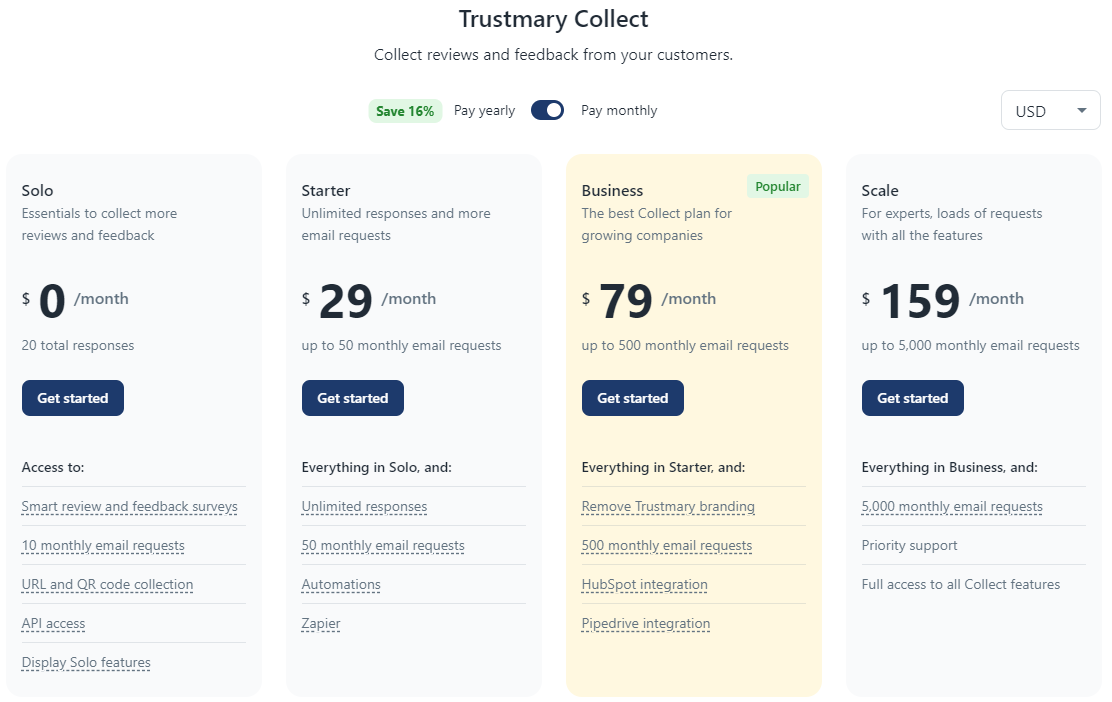Open Smart review and feedback surveys

pyautogui.click(x=130, y=507)
